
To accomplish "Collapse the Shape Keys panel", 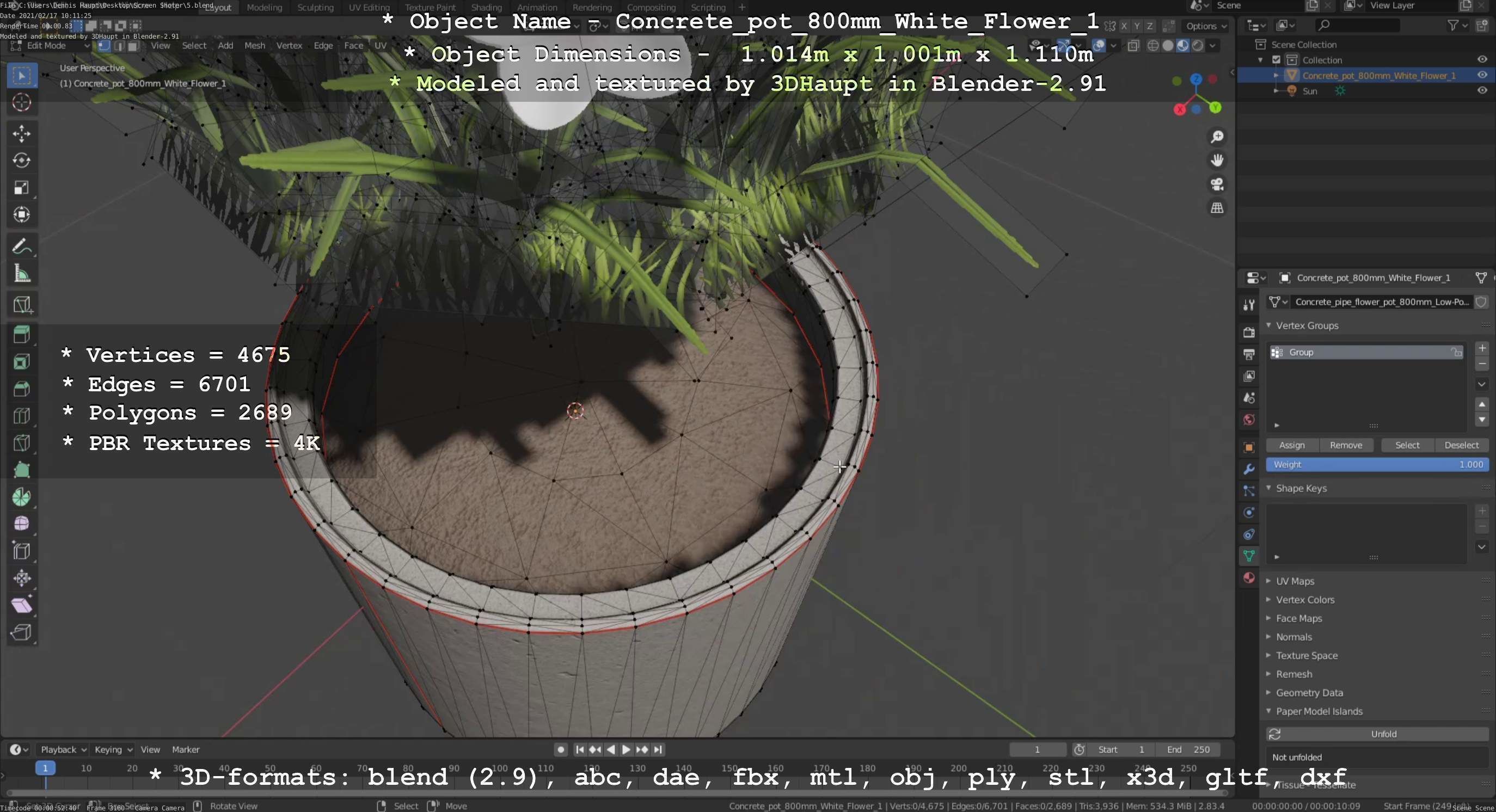I will (x=1268, y=488).
